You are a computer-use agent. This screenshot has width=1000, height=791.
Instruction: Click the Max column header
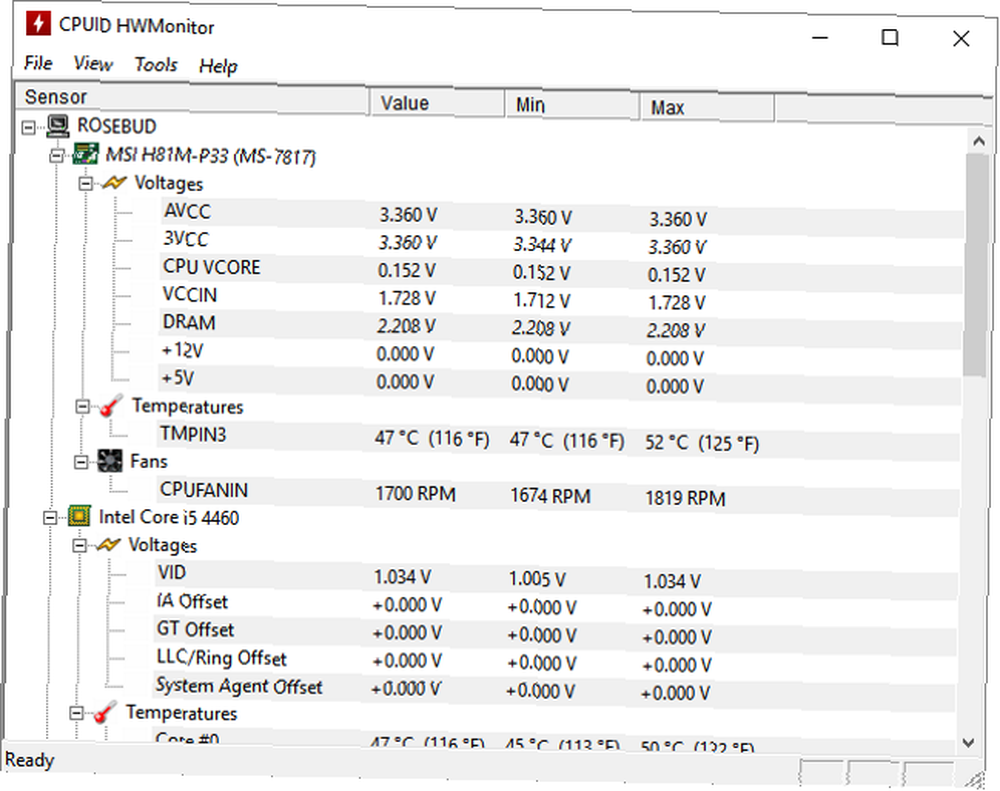click(x=707, y=107)
